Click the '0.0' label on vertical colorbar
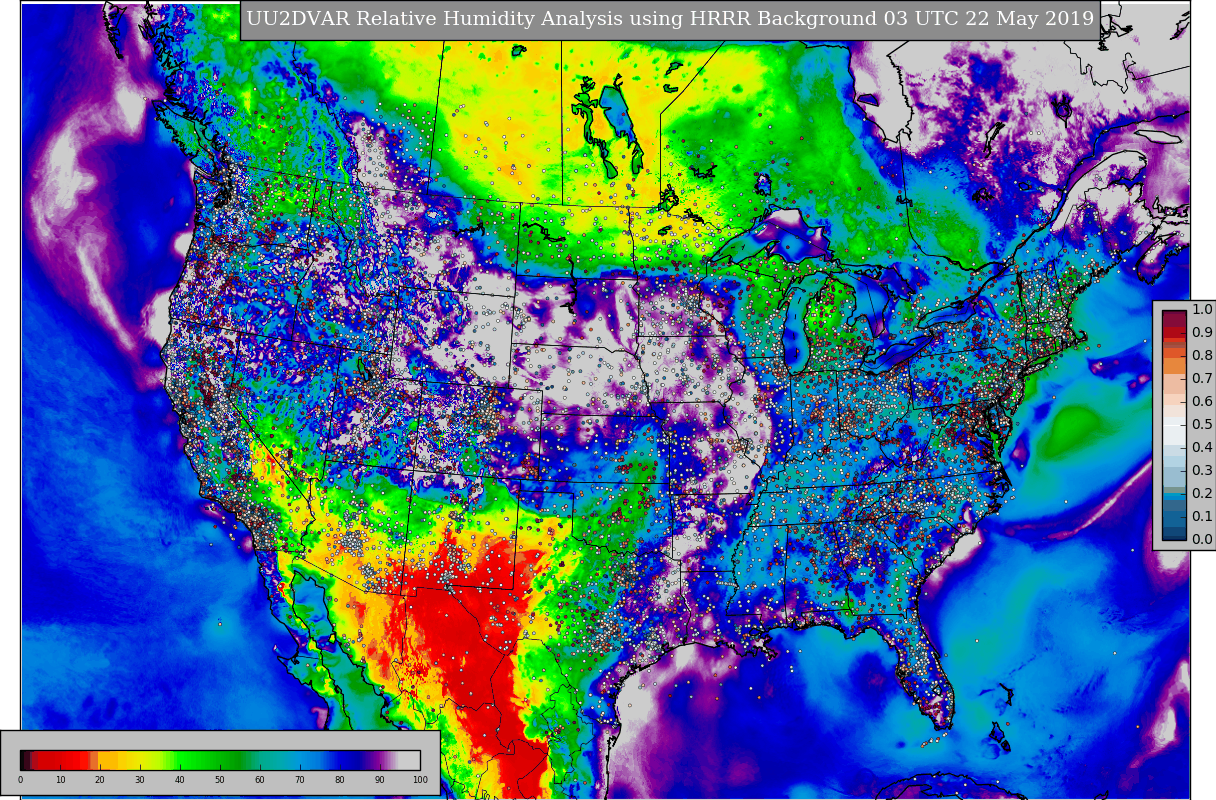This screenshot has width=1216, height=800. [x=1202, y=540]
